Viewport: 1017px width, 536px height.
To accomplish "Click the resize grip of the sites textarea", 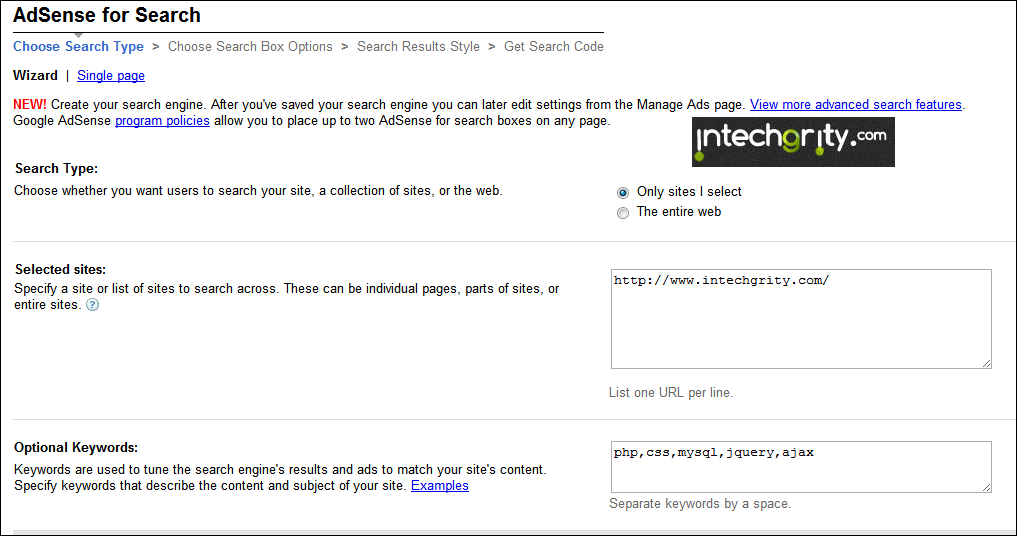I will click(986, 363).
